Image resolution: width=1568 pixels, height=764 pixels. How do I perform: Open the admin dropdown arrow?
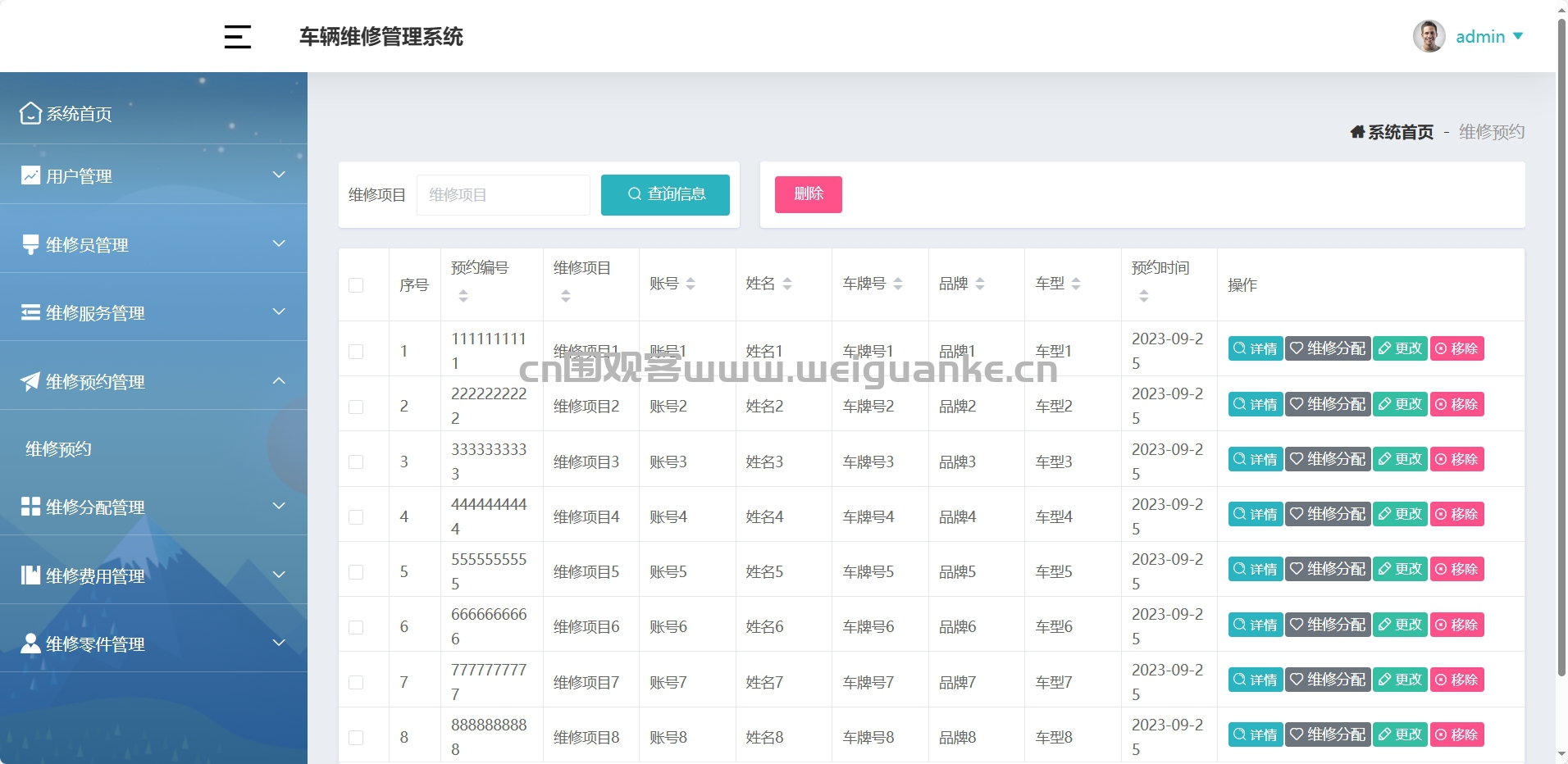coord(1518,36)
